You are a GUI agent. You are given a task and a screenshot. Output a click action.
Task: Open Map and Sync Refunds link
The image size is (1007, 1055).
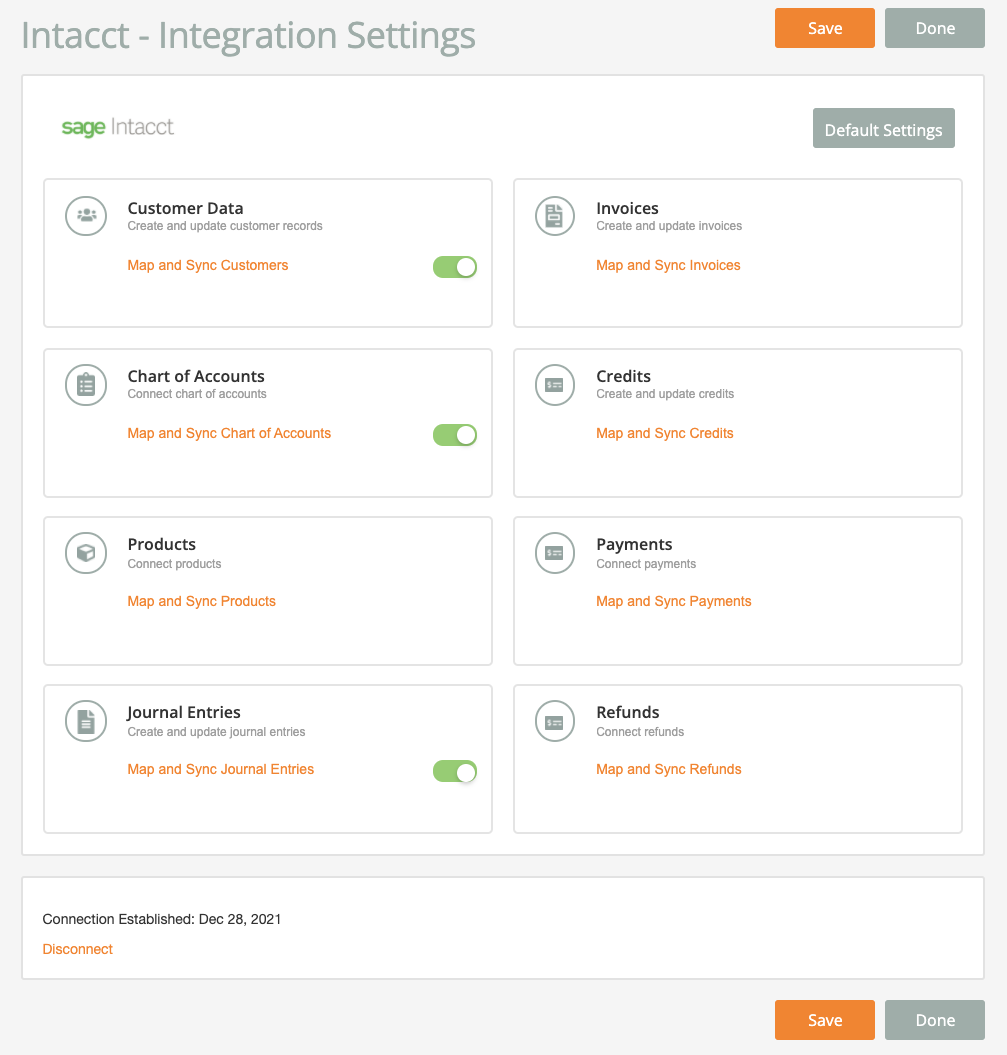669,769
